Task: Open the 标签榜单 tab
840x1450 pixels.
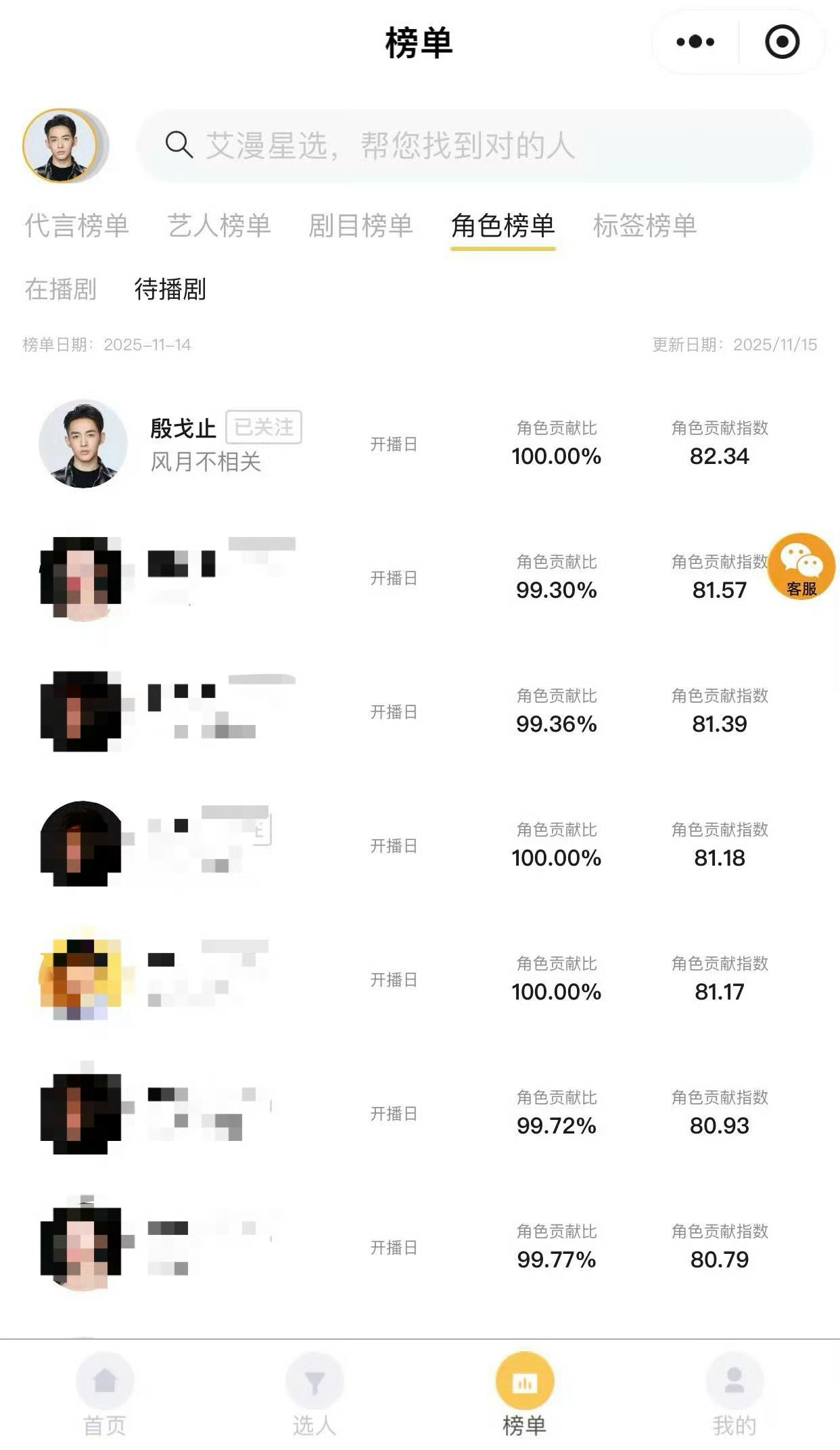Action: click(x=645, y=225)
